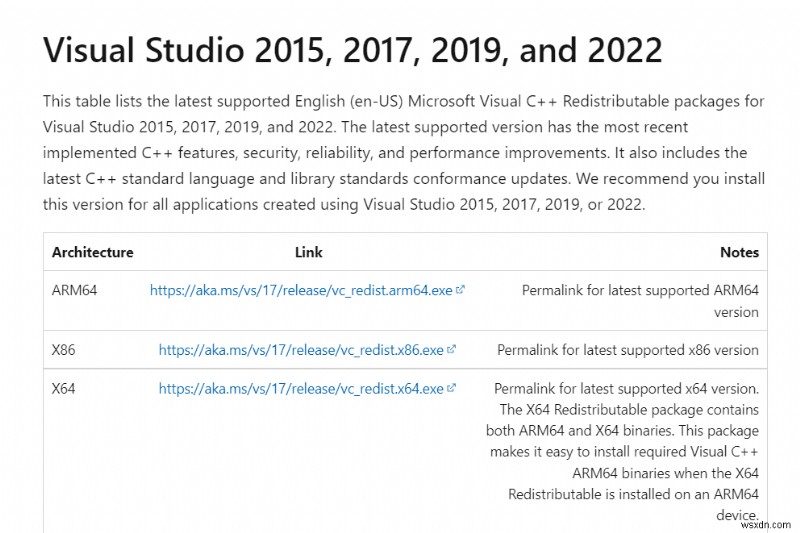Click external-link icon beside x86 link
This screenshot has height=533, width=800.
tap(451, 349)
